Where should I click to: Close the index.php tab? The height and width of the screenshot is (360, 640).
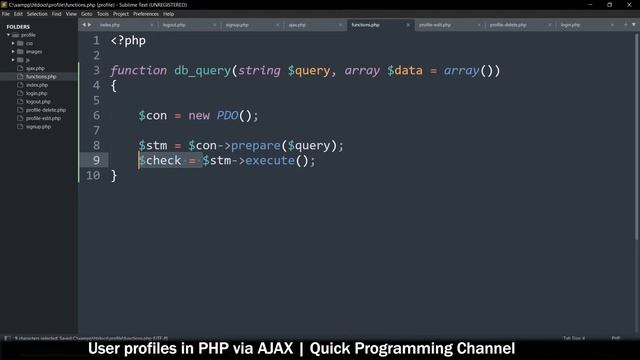point(152,25)
